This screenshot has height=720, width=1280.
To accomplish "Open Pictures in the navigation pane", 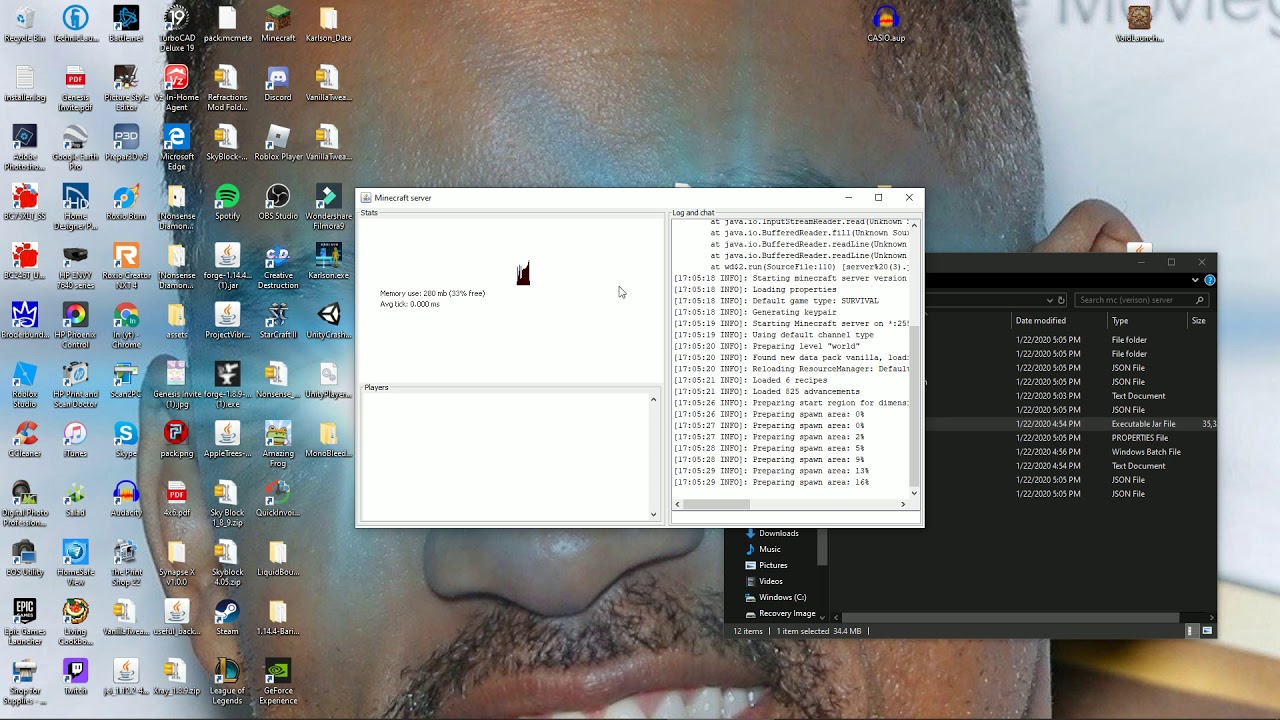I will [773, 565].
